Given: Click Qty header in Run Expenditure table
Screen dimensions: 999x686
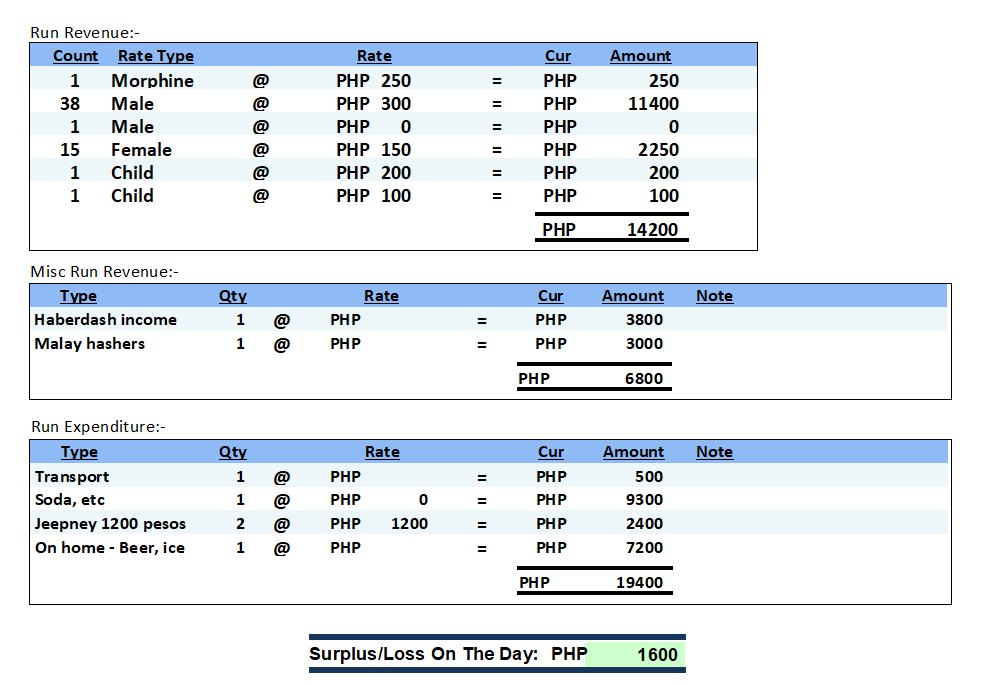Looking at the screenshot, I should 232,452.
